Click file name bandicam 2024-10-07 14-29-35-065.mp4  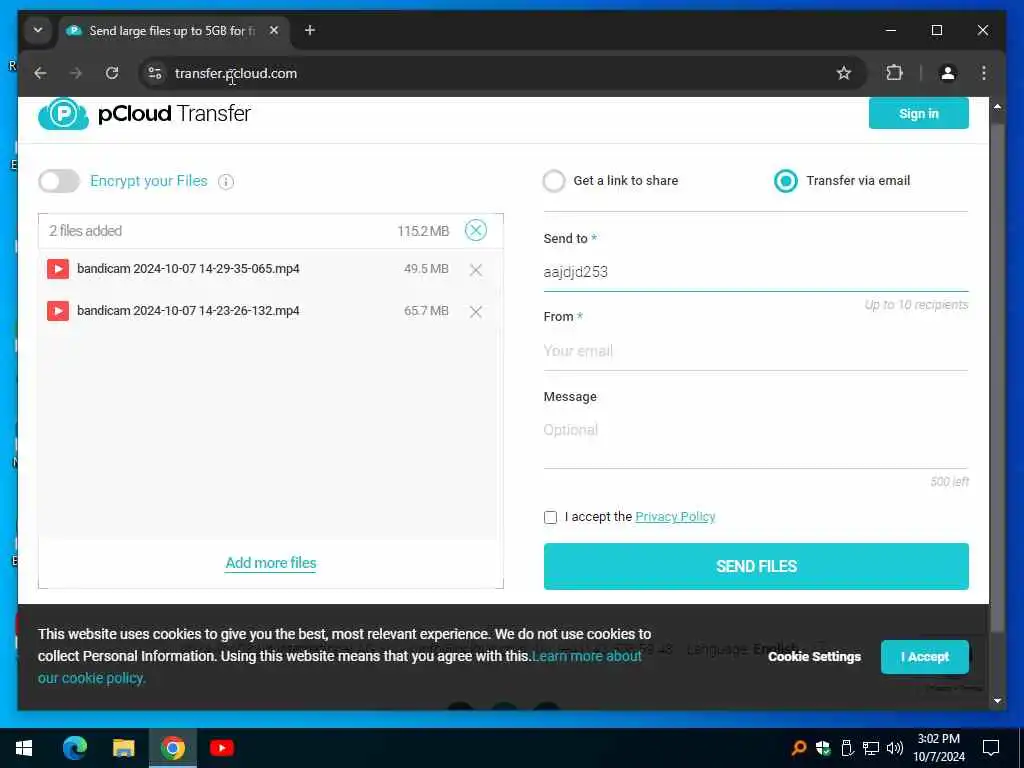[188, 268]
